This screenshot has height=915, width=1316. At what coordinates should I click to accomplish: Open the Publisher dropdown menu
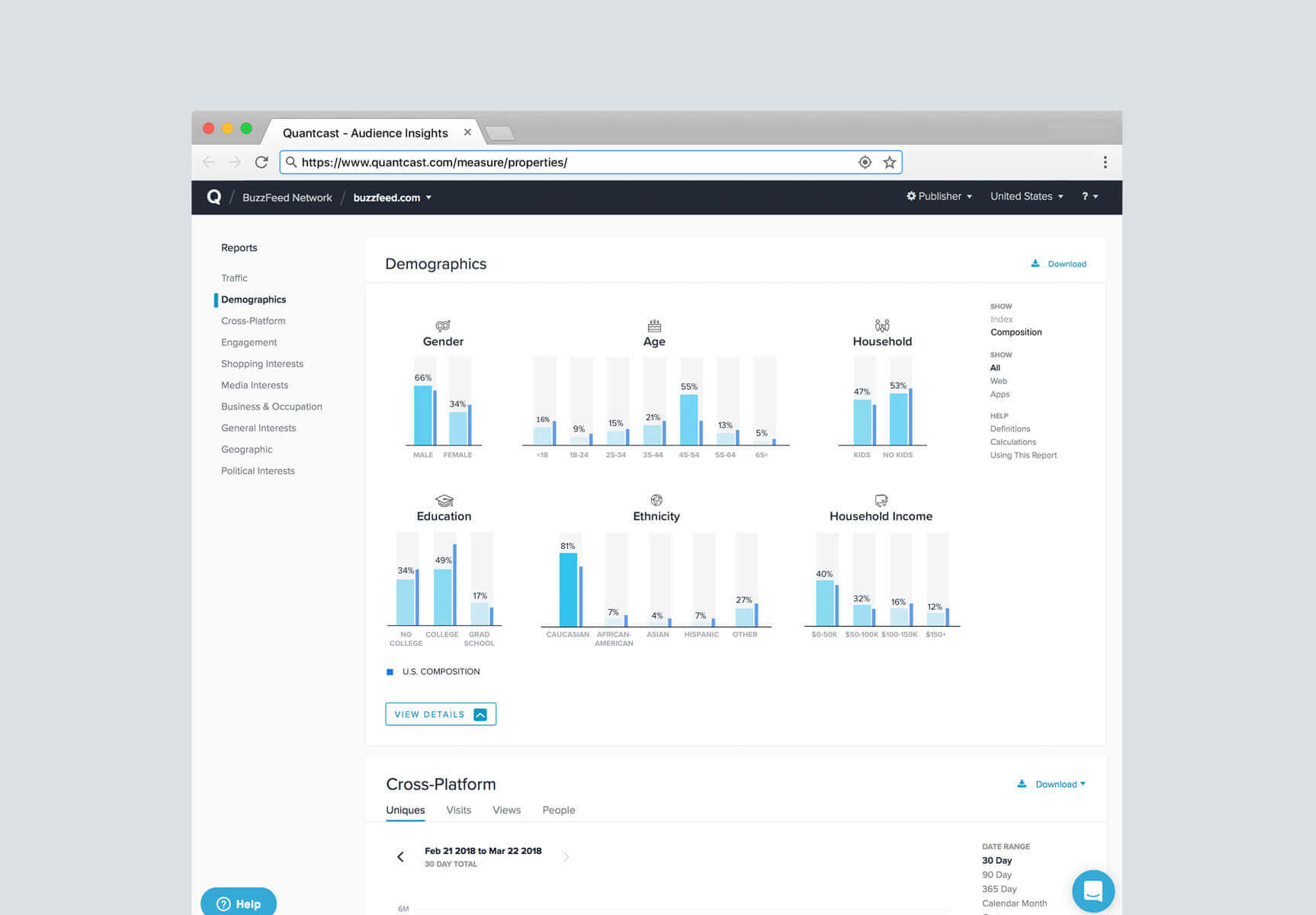click(x=939, y=196)
